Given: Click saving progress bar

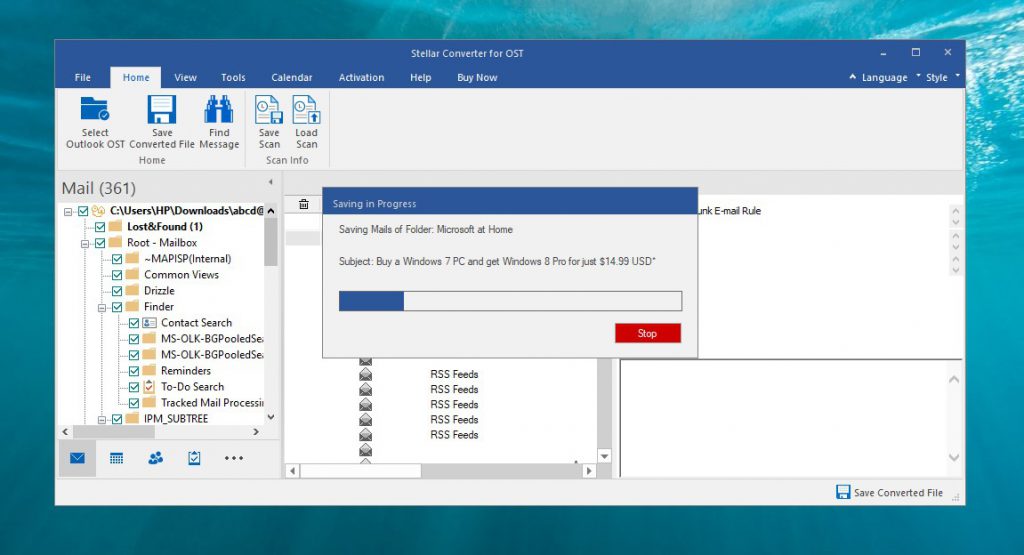Looking at the screenshot, I should pos(510,301).
